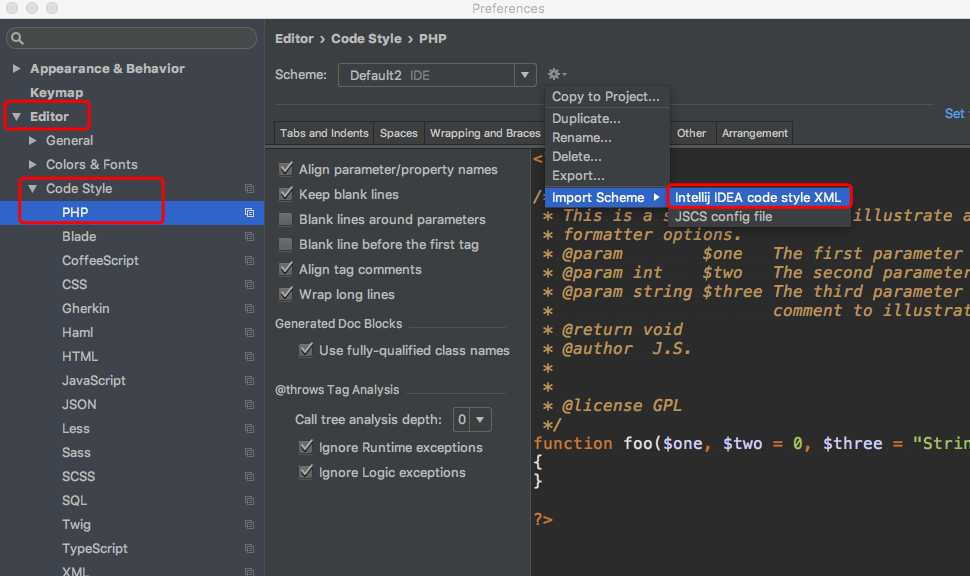Toggle Keep blank lines checkbox
This screenshot has height=576, width=970.
286,194
